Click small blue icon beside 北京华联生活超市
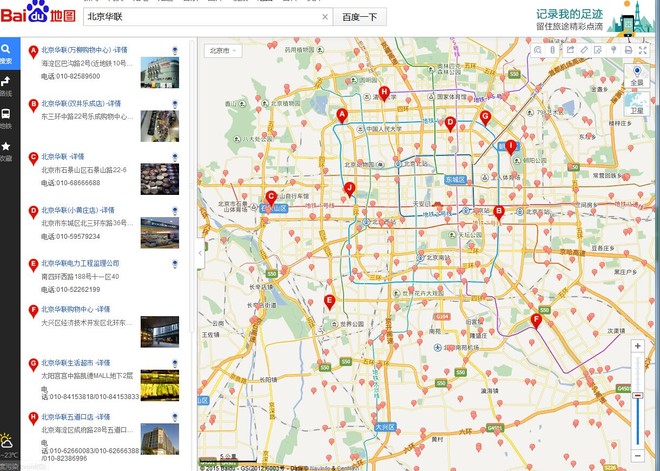This screenshot has height=471, width=660. [x=175, y=363]
